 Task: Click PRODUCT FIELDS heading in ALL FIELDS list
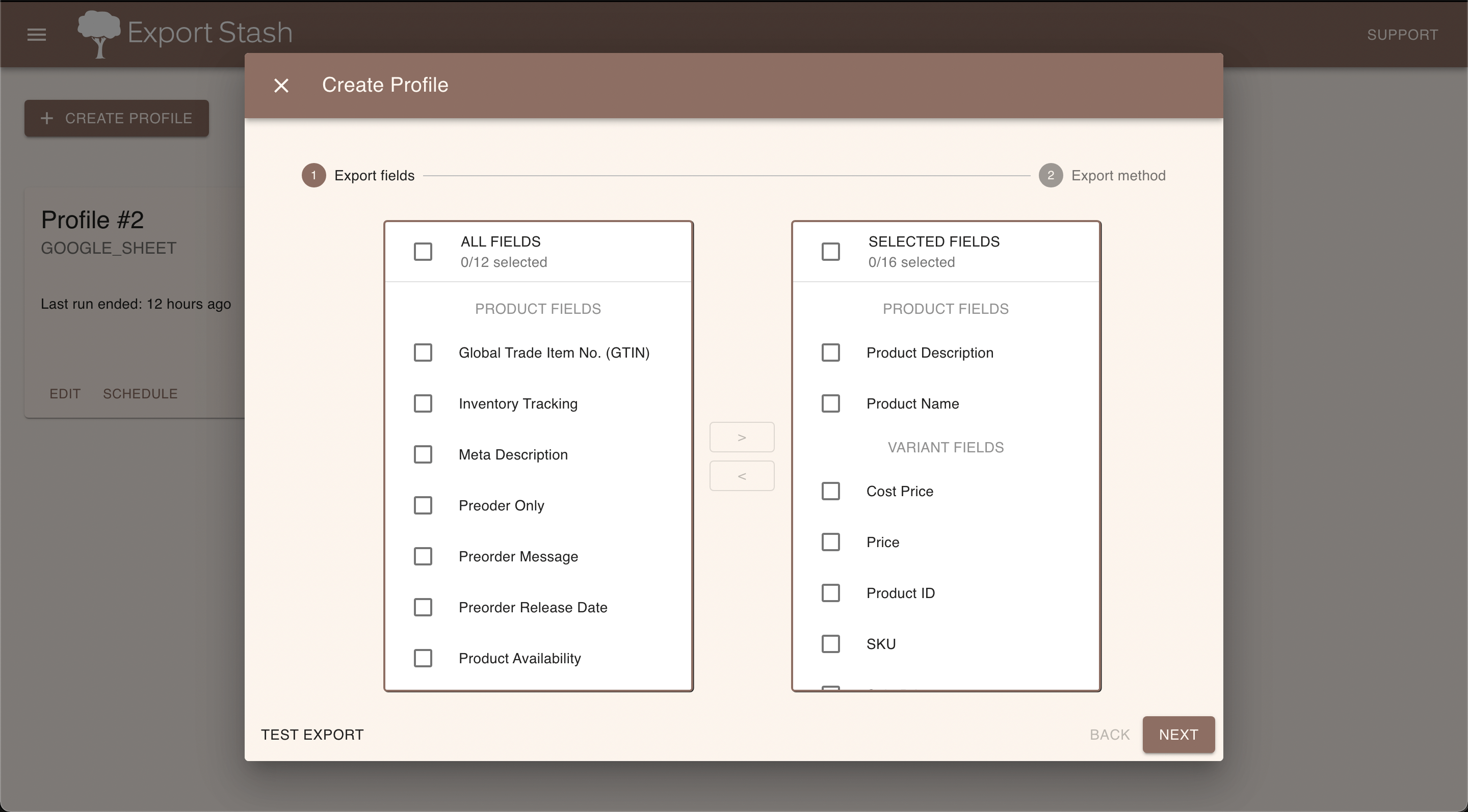point(538,309)
